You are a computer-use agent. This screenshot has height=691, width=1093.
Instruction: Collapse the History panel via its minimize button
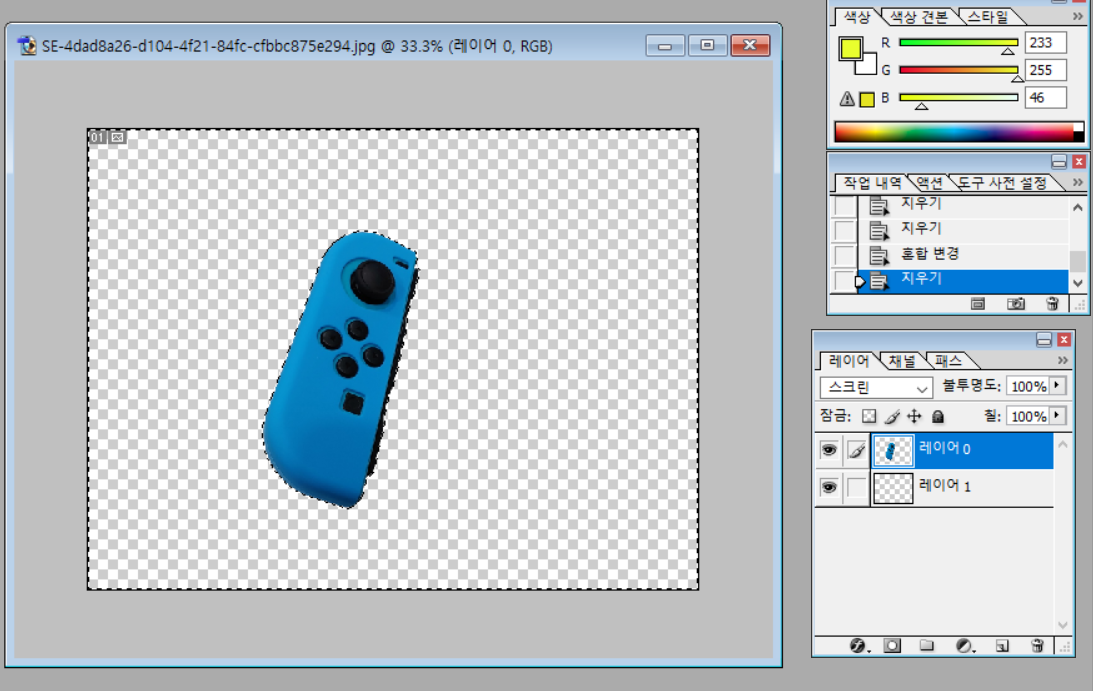click(x=1059, y=162)
